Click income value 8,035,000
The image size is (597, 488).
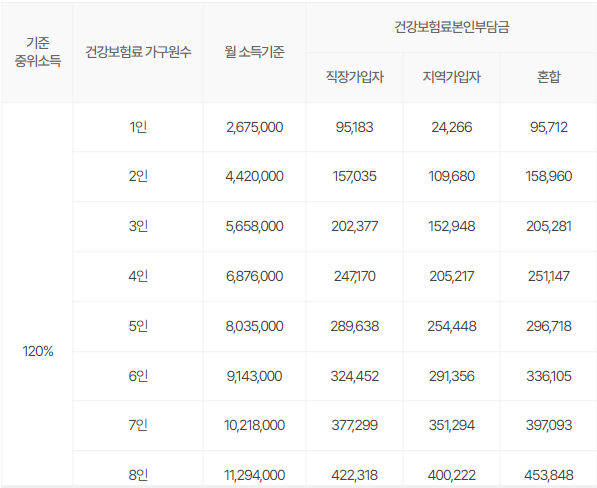(254, 326)
